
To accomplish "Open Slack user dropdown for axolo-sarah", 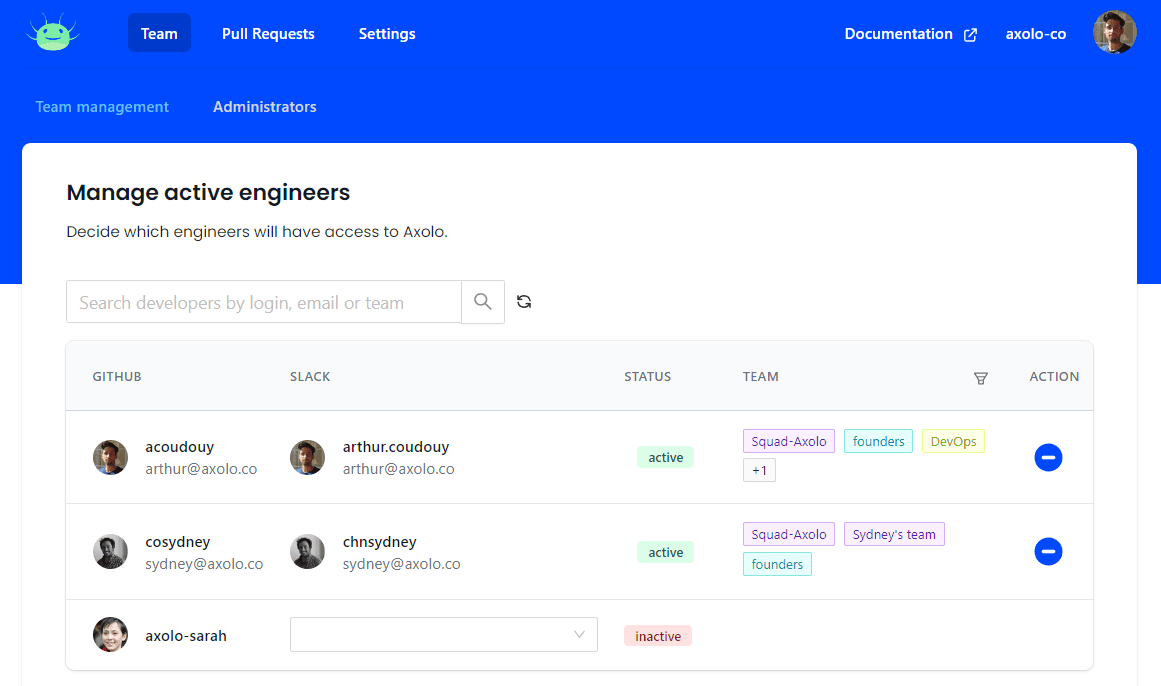I will point(443,635).
